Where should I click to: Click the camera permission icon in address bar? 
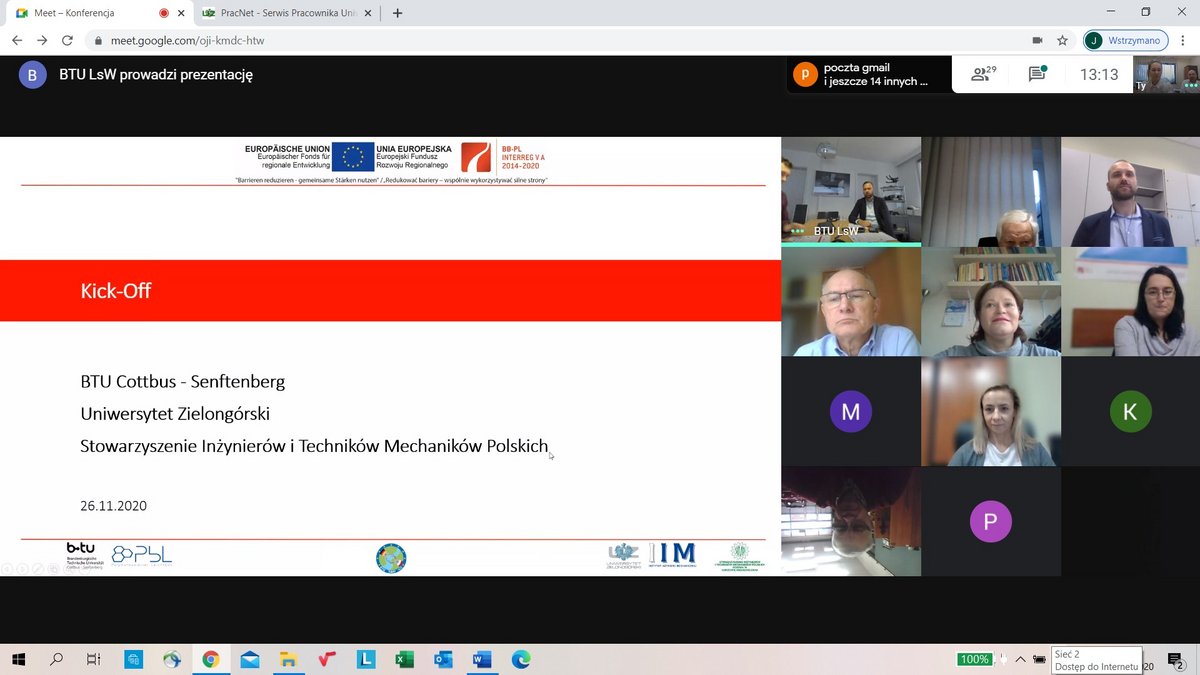click(x=1037, y=41)
